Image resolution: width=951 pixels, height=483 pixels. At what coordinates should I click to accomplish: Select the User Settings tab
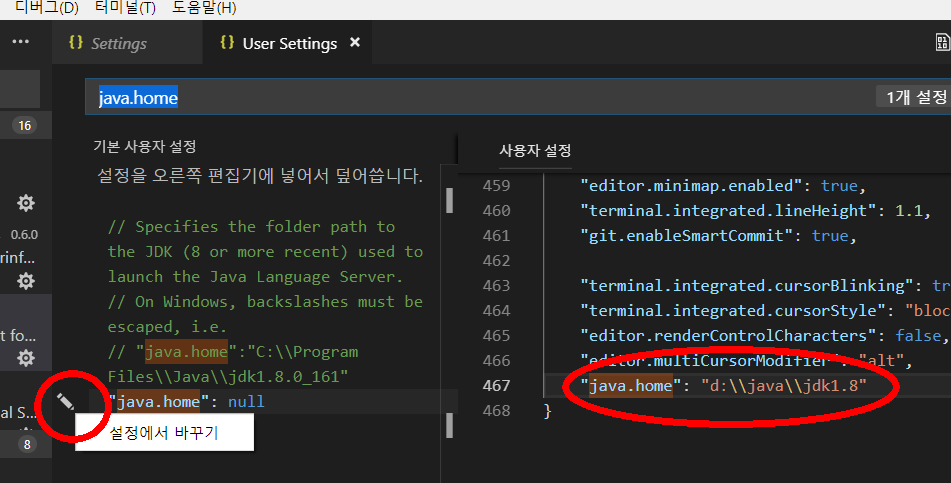coord(289,44)
